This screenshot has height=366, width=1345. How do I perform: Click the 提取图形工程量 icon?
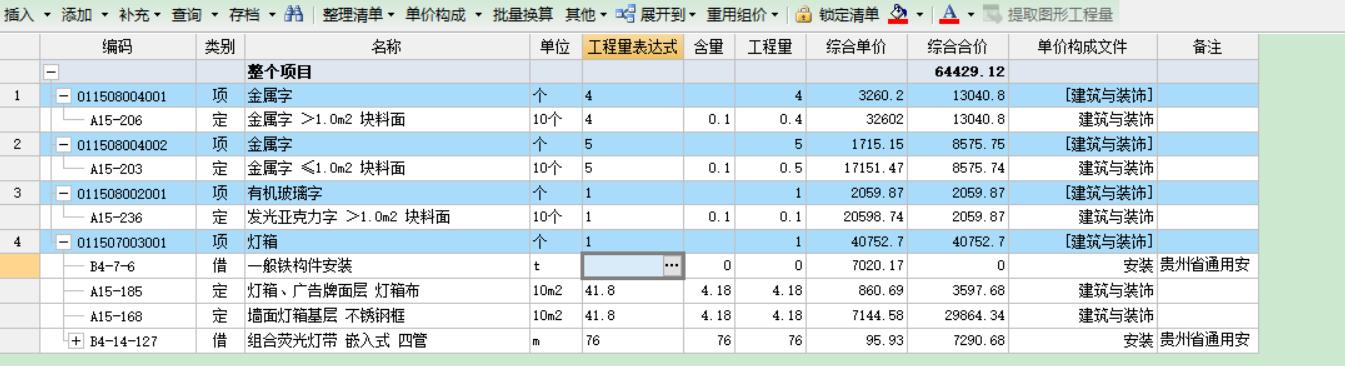click(x=991, y=14)
